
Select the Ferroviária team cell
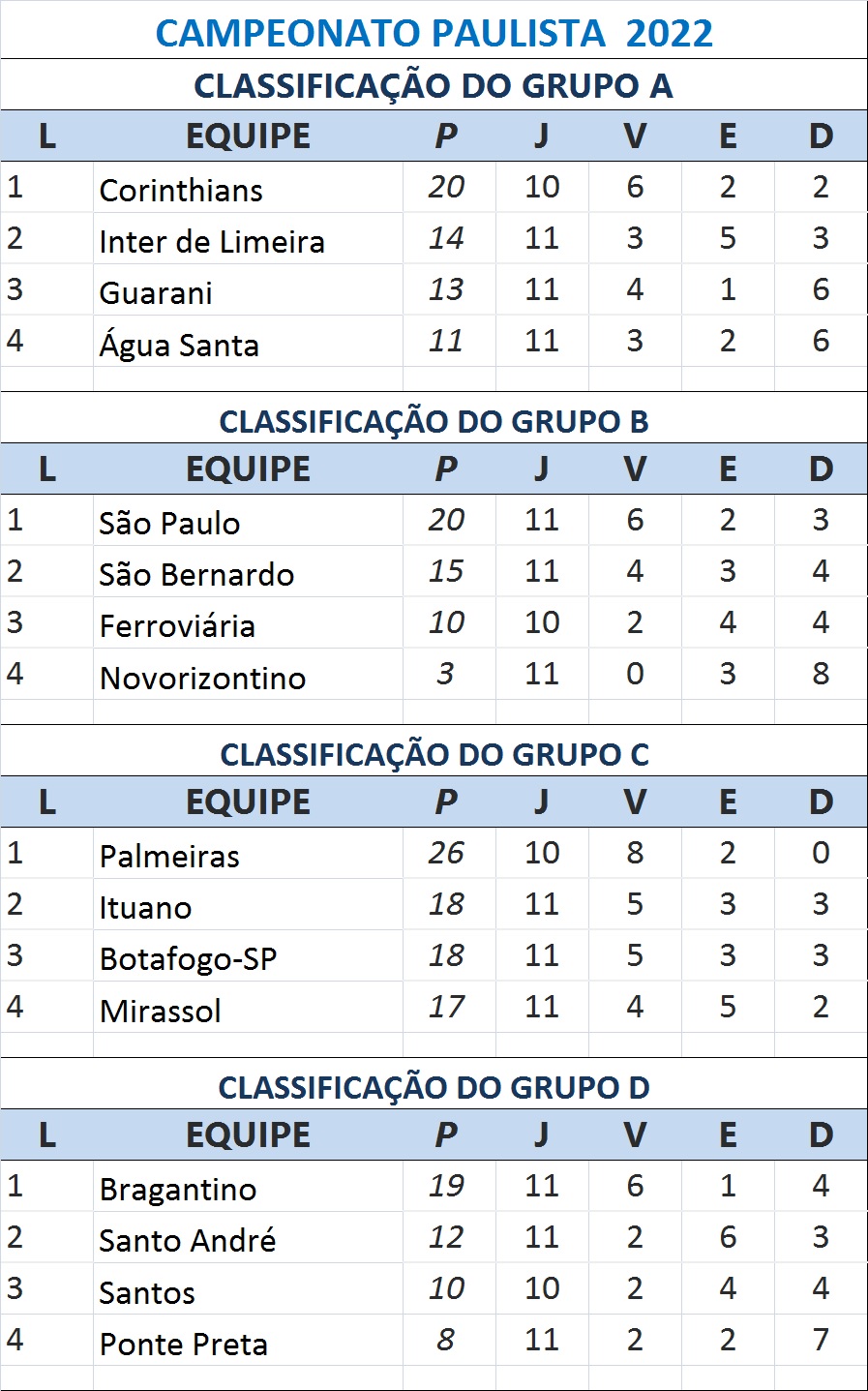tap(177, 625)
